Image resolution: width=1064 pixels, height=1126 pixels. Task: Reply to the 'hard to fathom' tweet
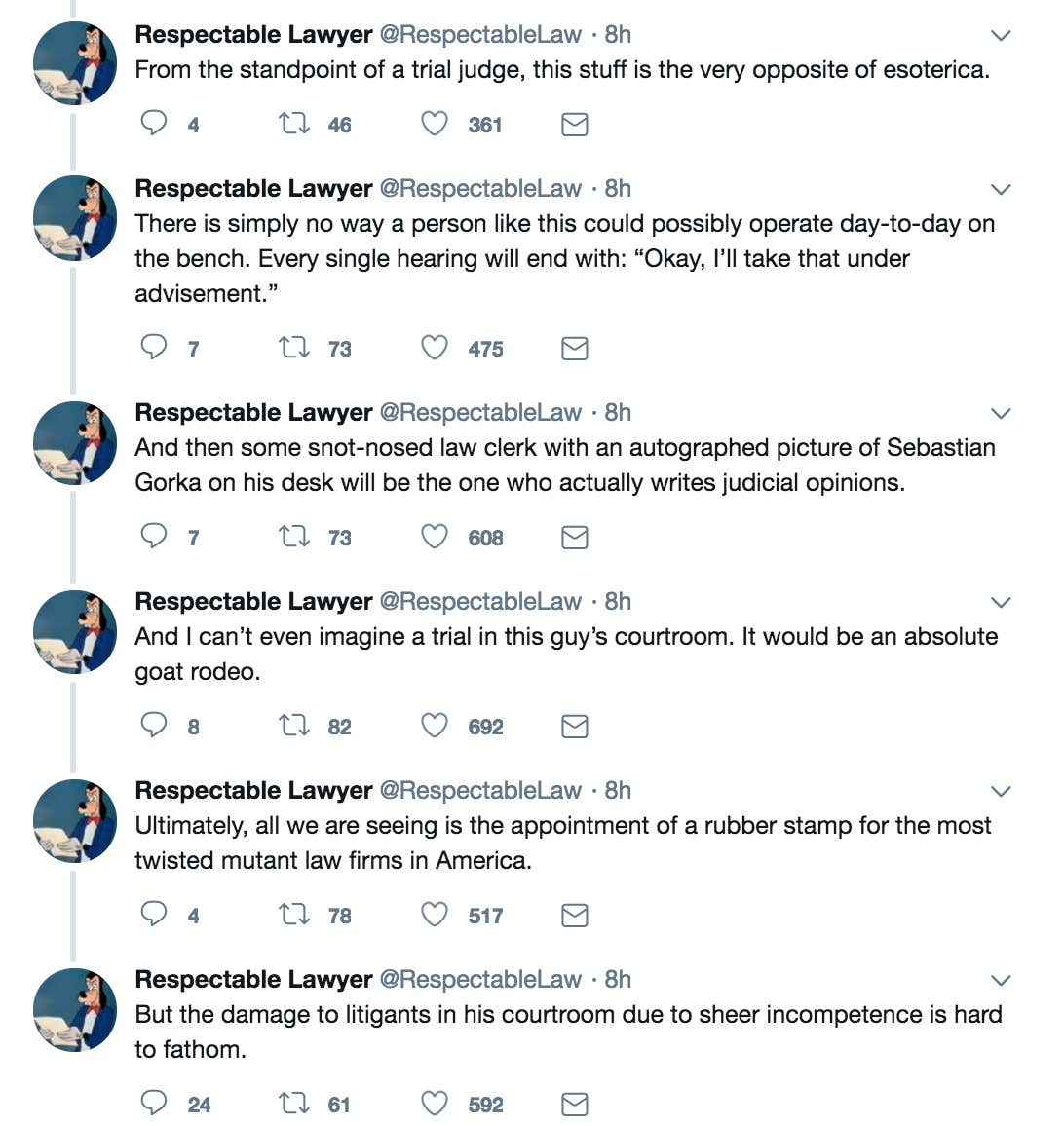(x=153, y=1103)
